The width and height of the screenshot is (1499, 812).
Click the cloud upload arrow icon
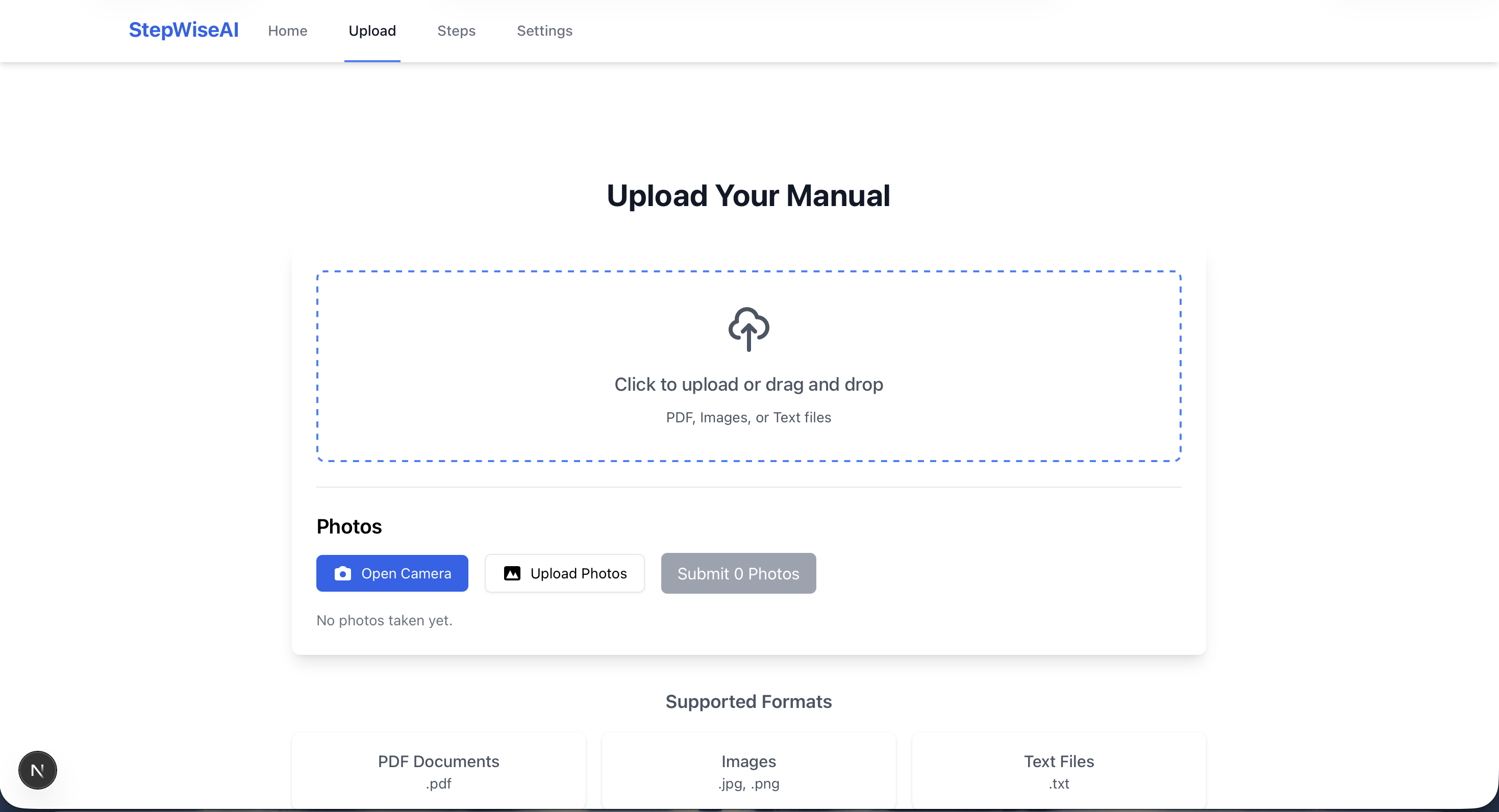point(748,328)
